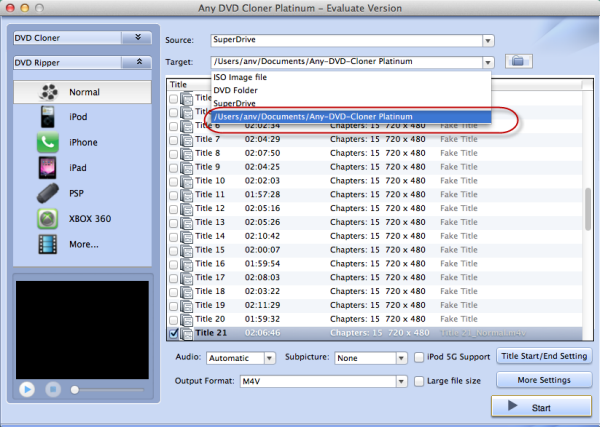The height and width of the screenshot is (427, 600).
Task: Enable iPod 5G Support checkbox
Action: click(419, 357)
